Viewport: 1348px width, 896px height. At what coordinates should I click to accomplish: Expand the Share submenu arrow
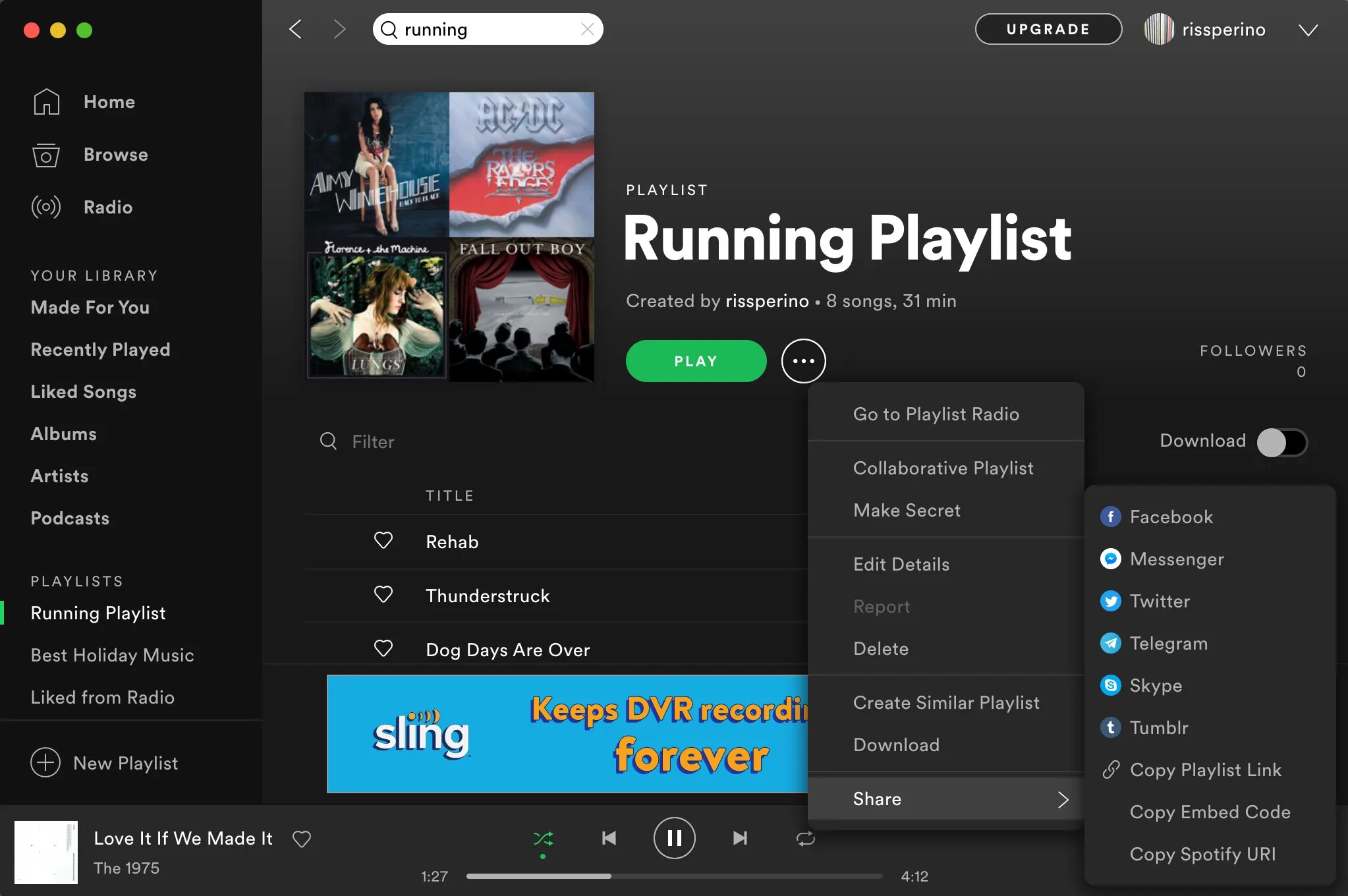point(1063,798)
